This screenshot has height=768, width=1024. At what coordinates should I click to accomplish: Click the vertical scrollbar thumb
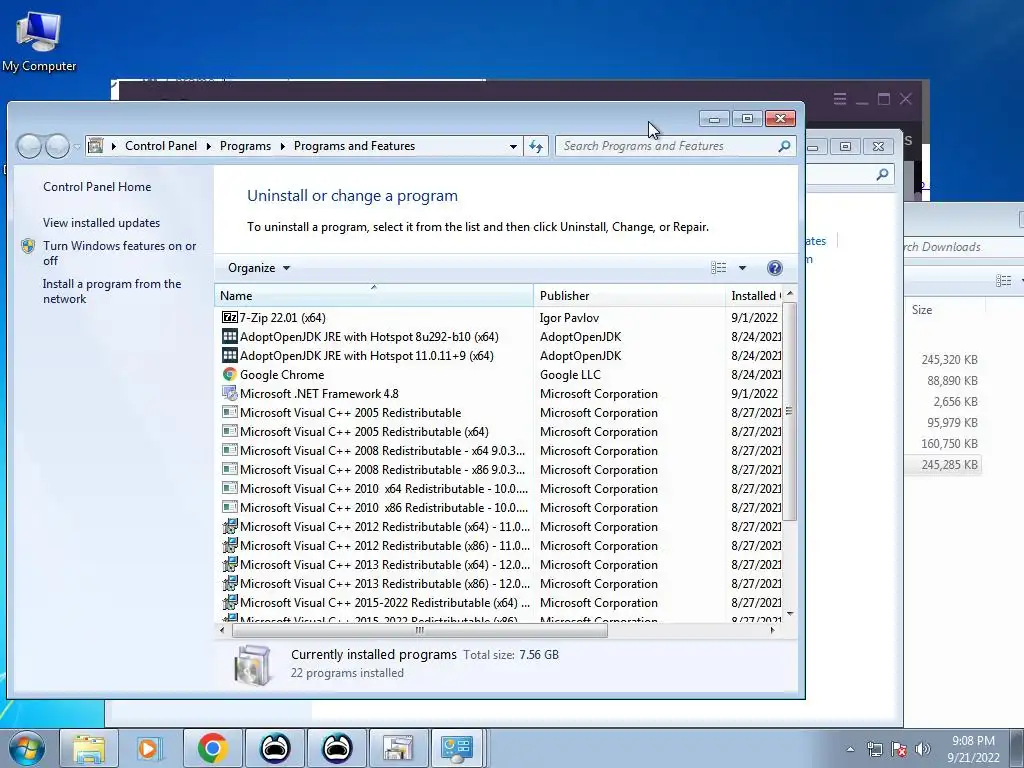[x=790, y=411]
